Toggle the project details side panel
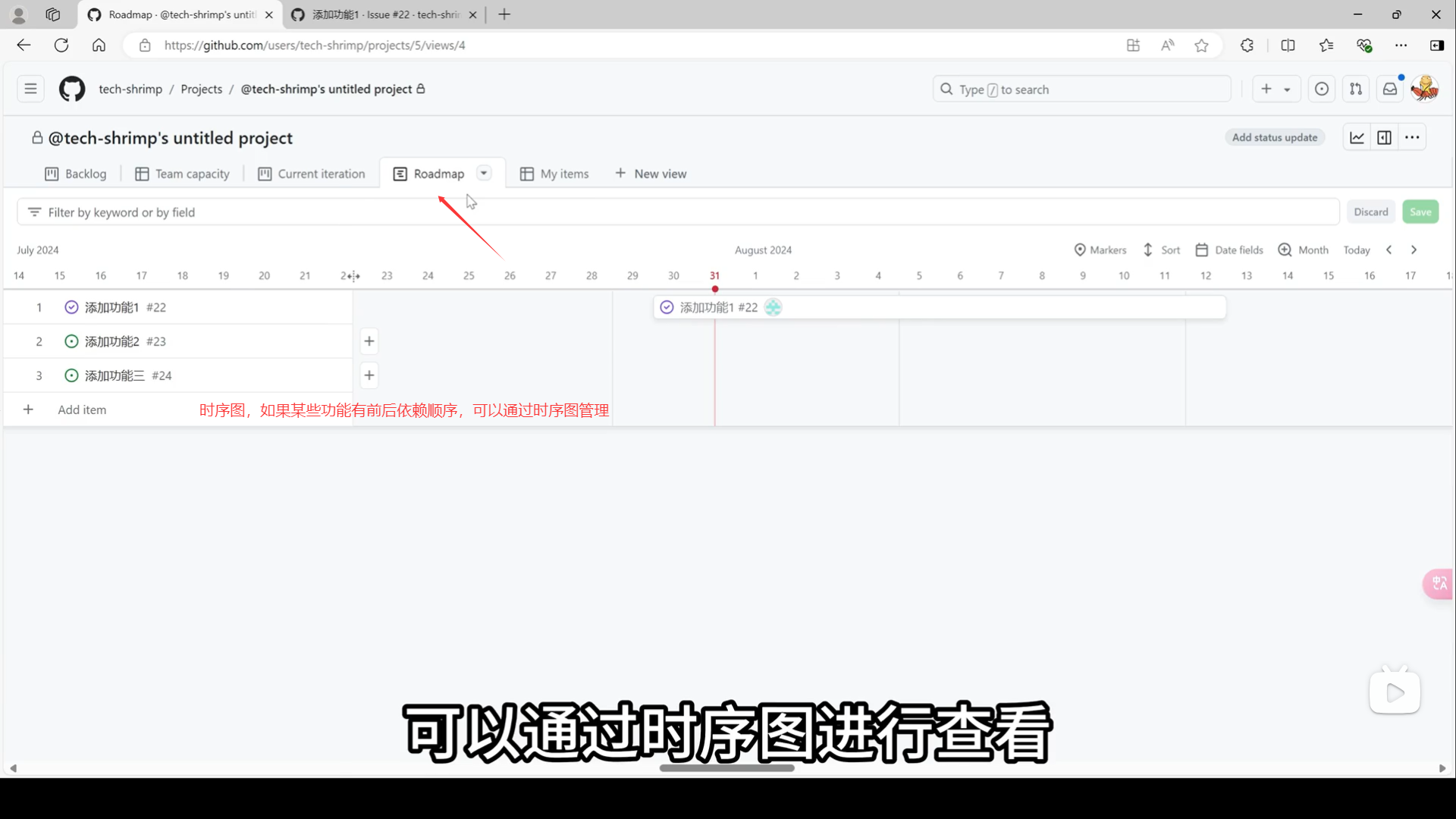Image resolution: width=1456 pixels, height=819 pixels. pyautogui.click(x=1384, y=137)
